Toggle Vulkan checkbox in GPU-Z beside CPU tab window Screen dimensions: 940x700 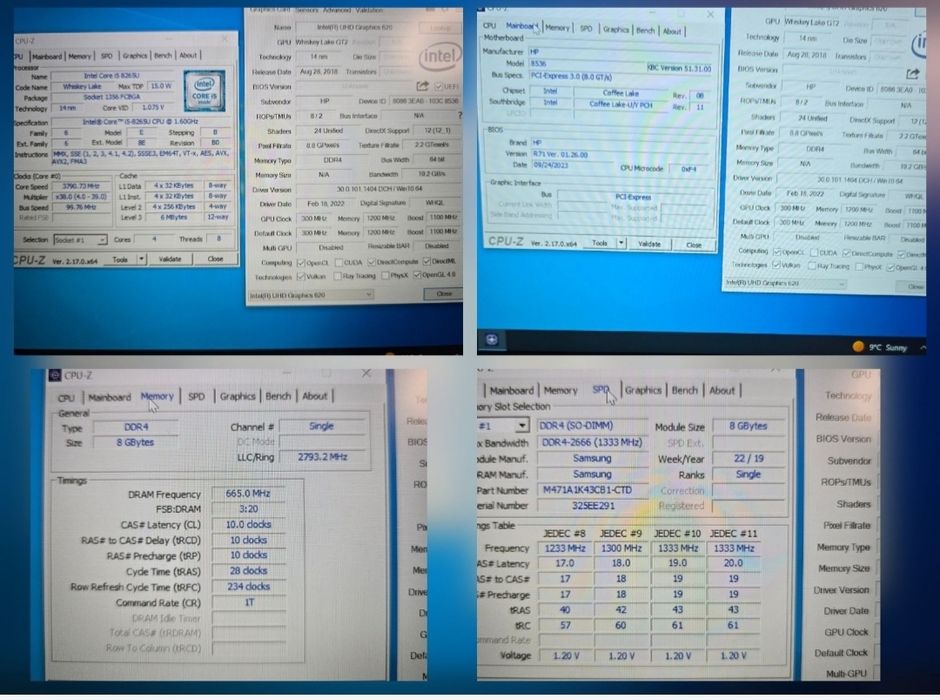pyautogui.click(x=302, y=276)
